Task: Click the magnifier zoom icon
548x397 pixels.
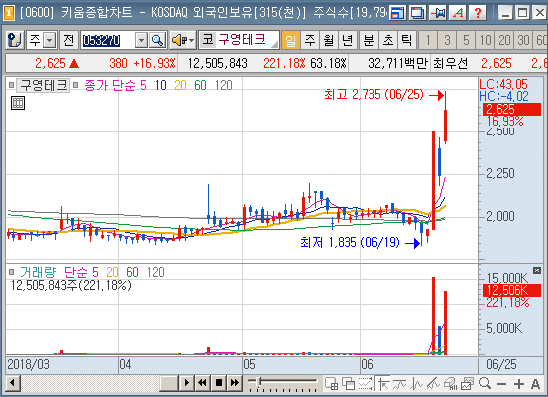Action: click(485, 383)
